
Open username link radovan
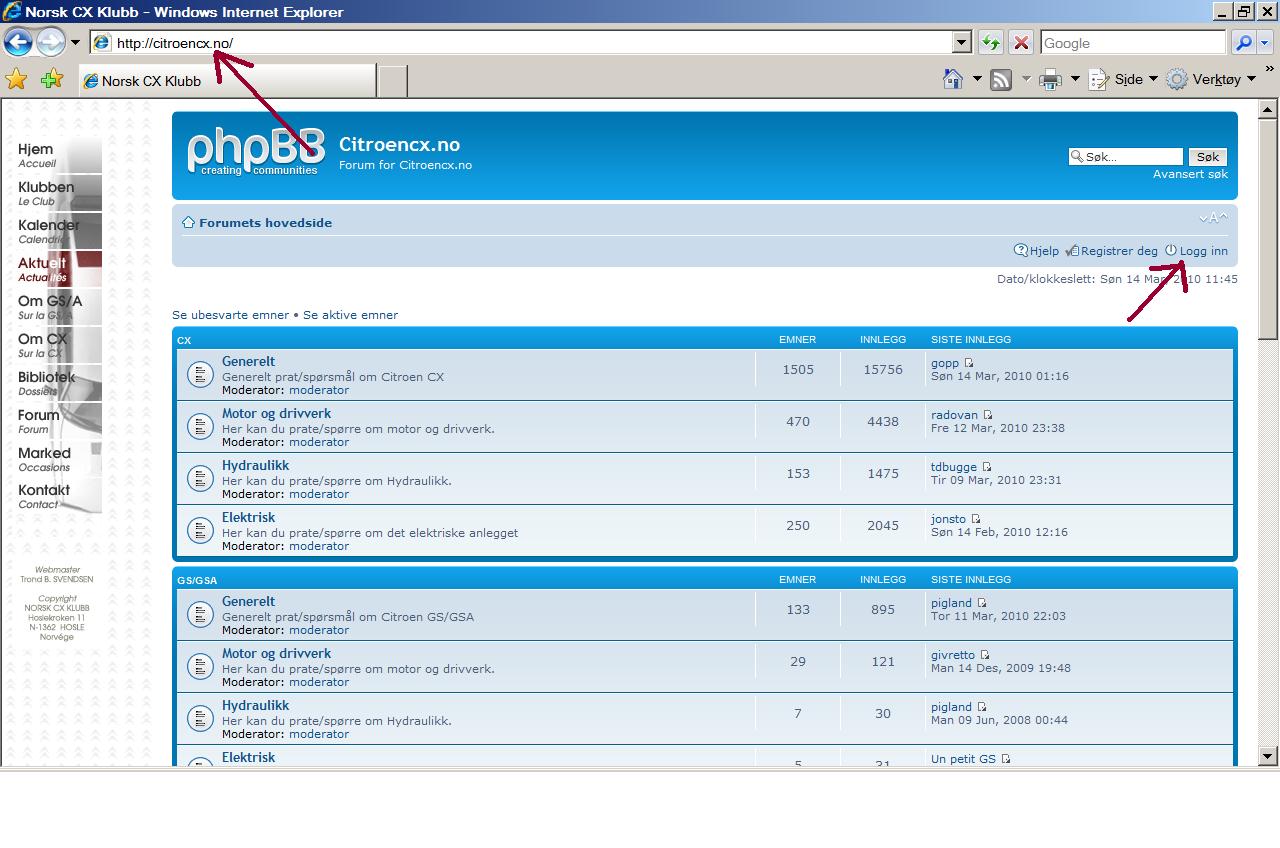click(954, 415)
